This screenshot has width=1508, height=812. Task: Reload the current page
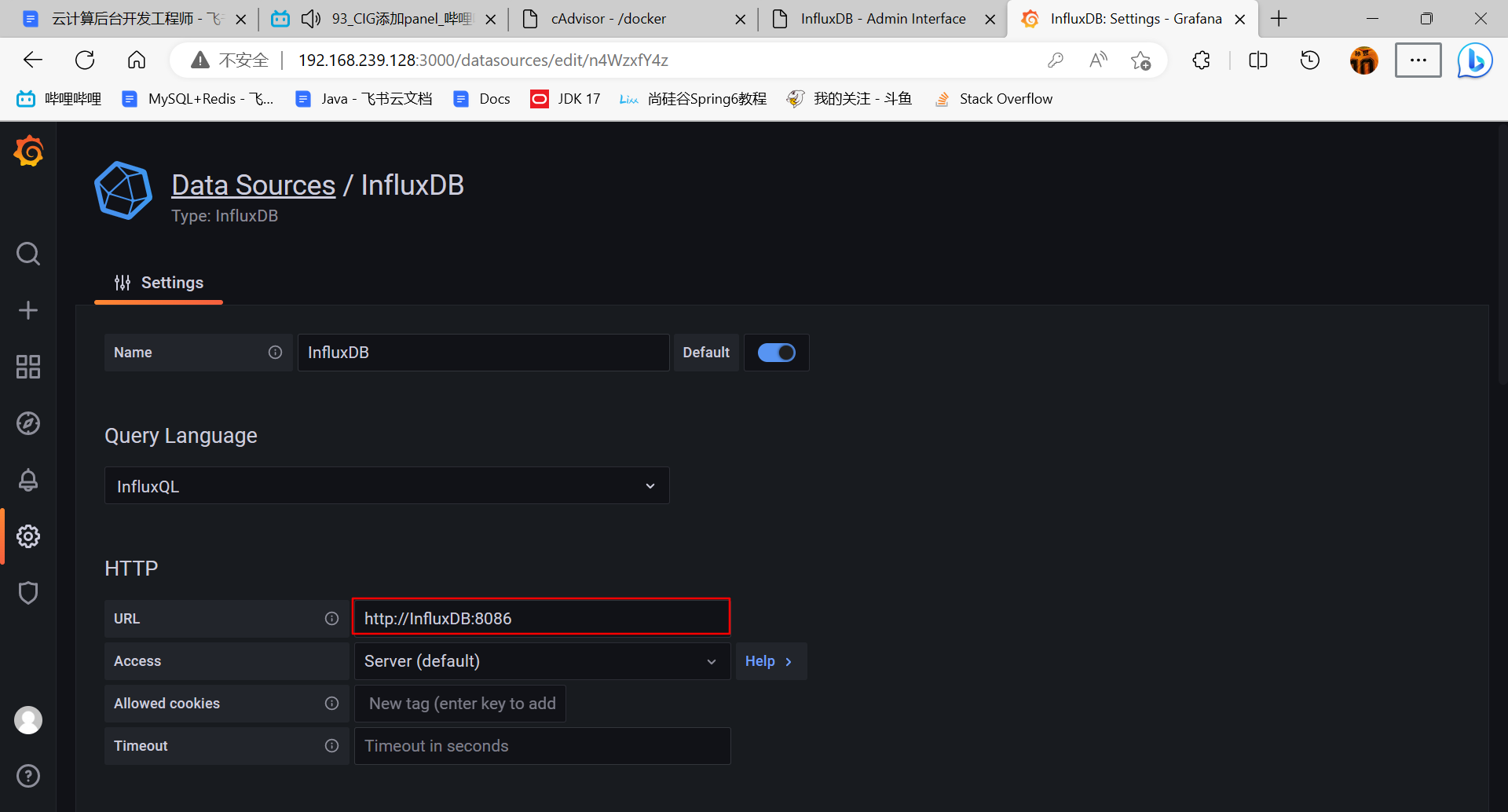coord(85,60)
